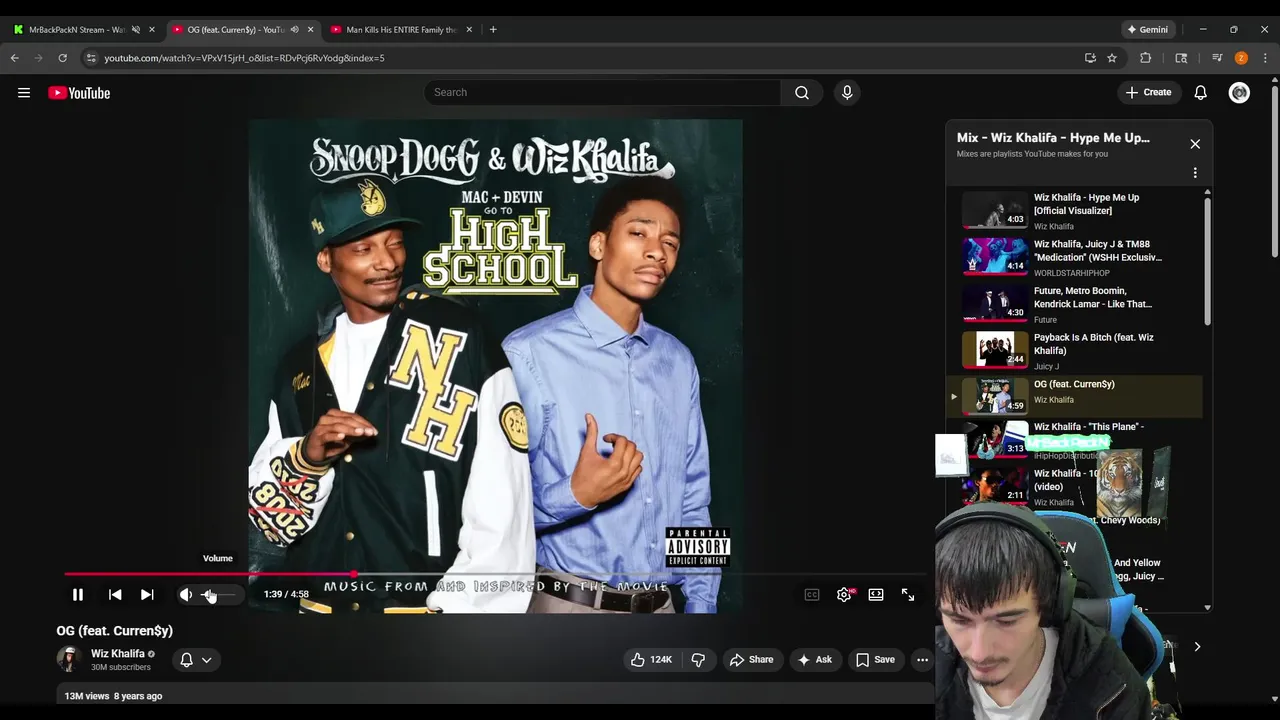The height and width of the screenshot is (720, 1280).
Task: Select the OG (feat. Curren$y) browser tab
Action: tap(235, 30)
